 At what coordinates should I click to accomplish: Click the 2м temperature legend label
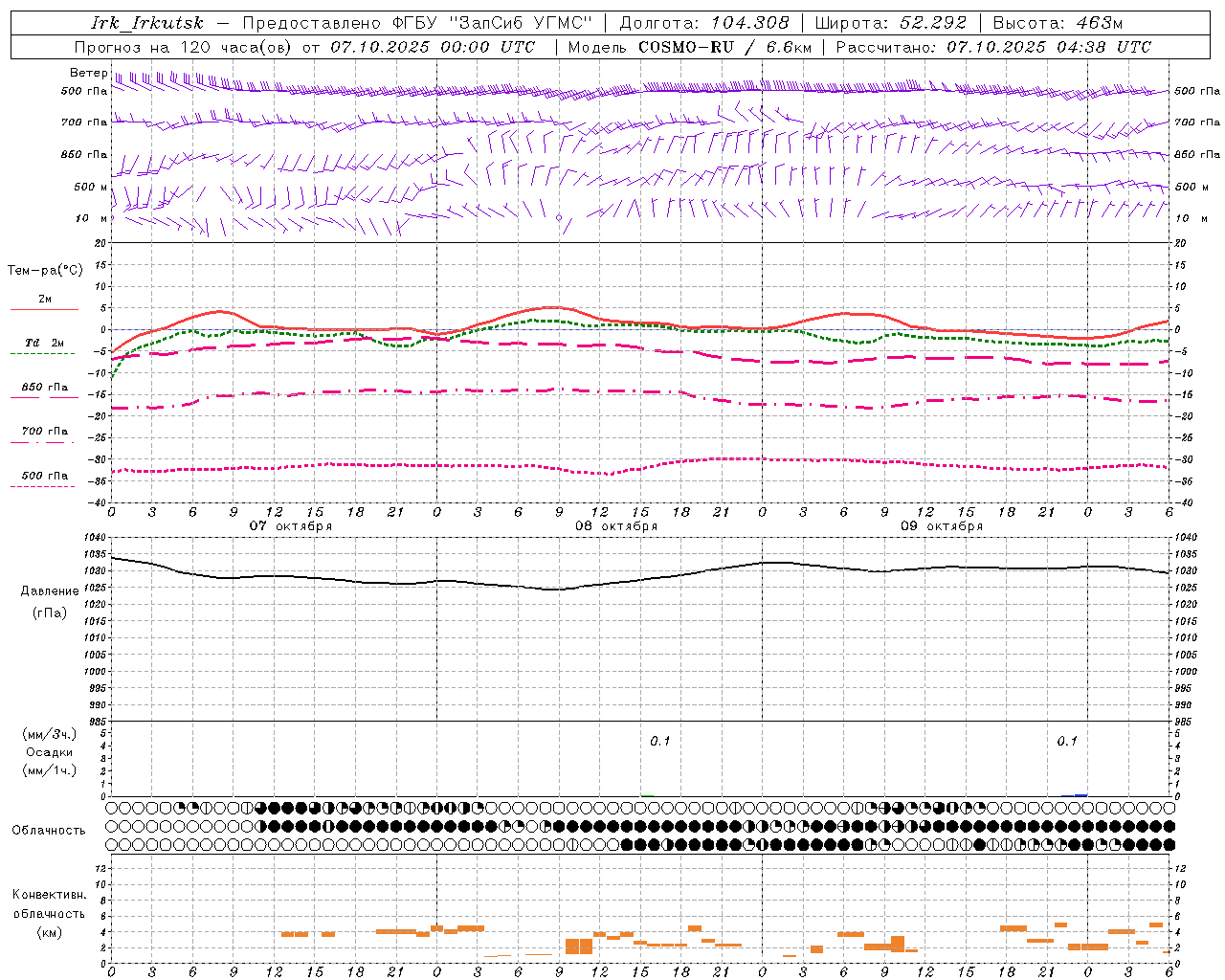tap(44, 299)
